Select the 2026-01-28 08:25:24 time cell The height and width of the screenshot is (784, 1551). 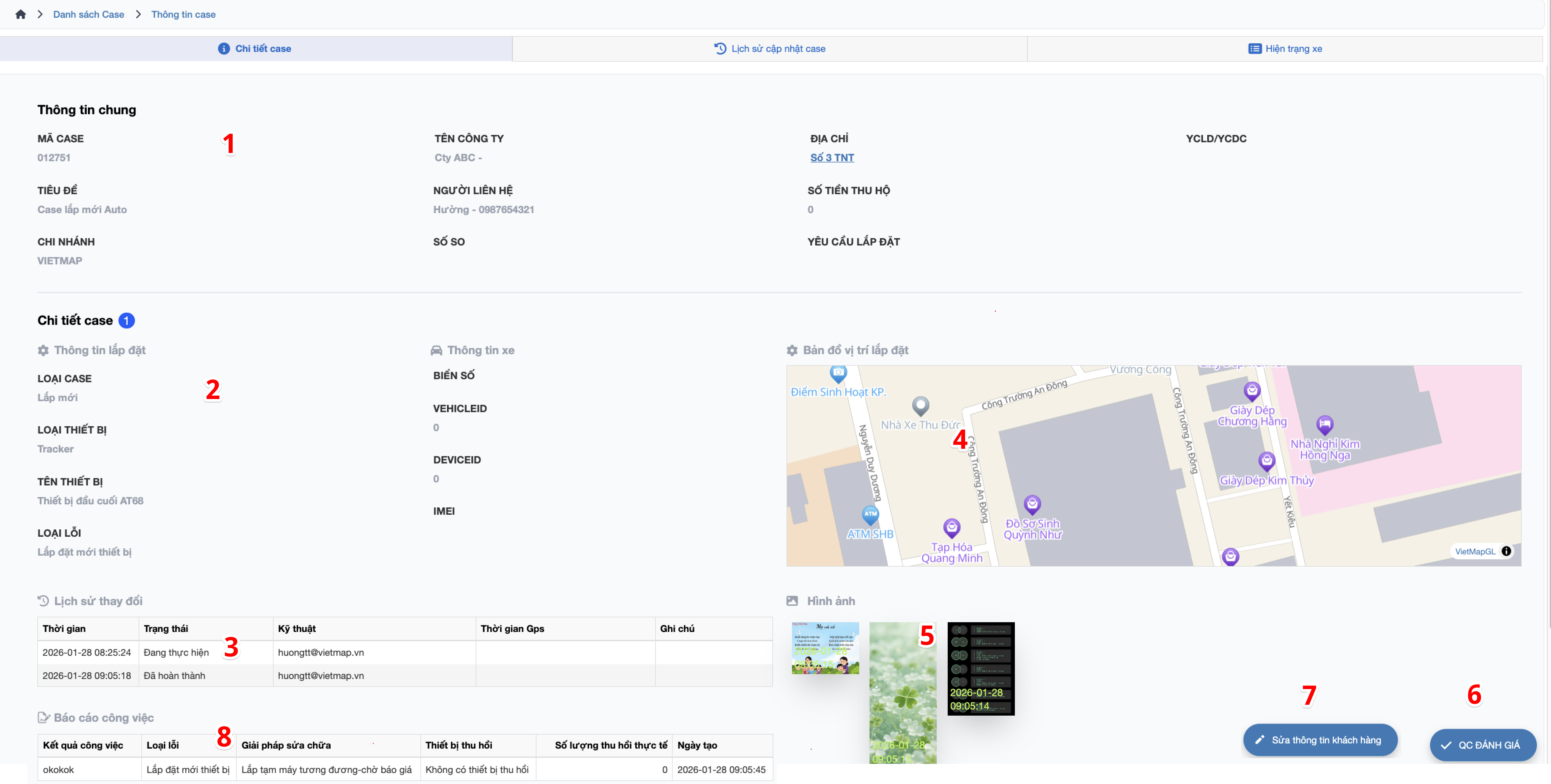(88, 652)
